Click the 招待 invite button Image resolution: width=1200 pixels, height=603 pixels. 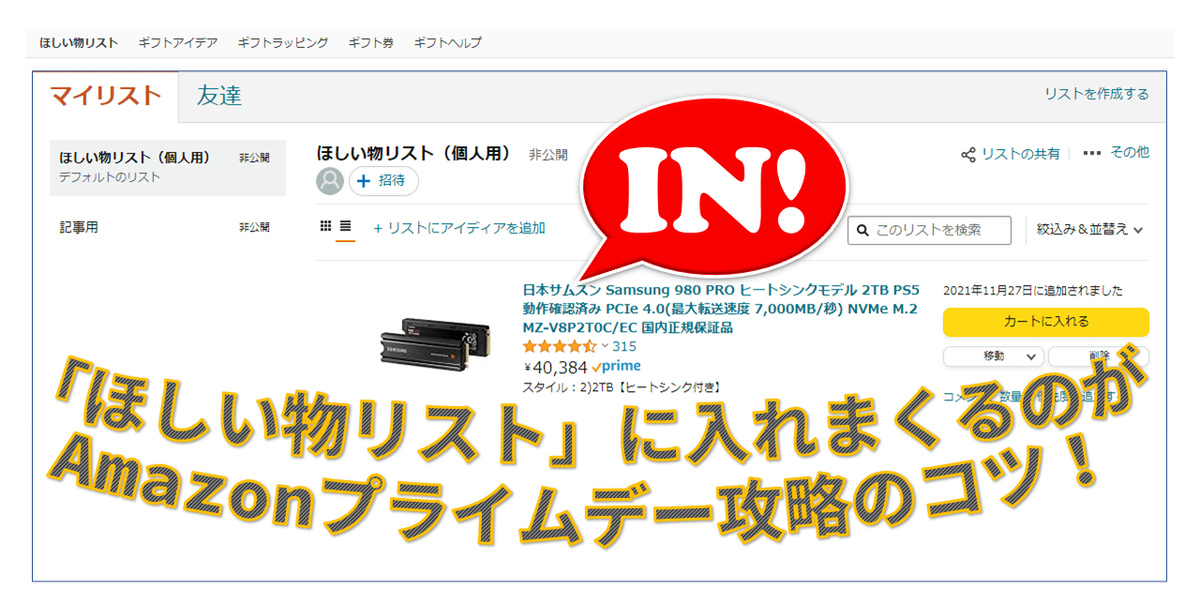(384, 181)
